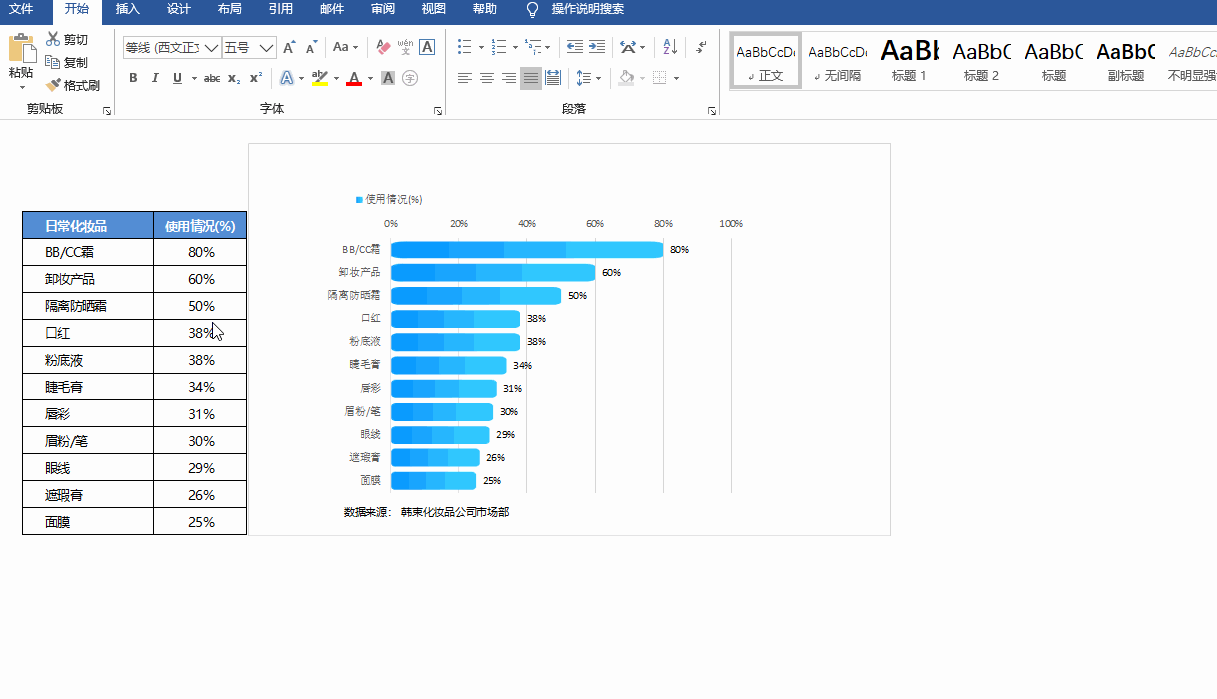1217x699 pixels.
Task: Open the underline style dropdown arrow
Action: pos(194,77)
